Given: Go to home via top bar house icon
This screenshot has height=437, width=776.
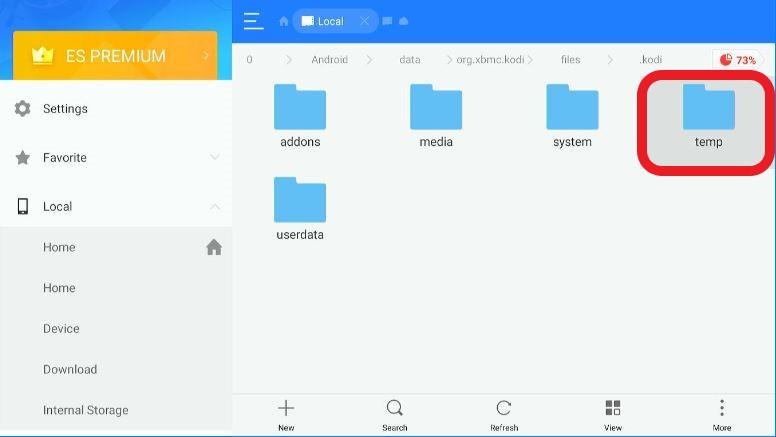Looking at the screenshot, I should (284, 21).
